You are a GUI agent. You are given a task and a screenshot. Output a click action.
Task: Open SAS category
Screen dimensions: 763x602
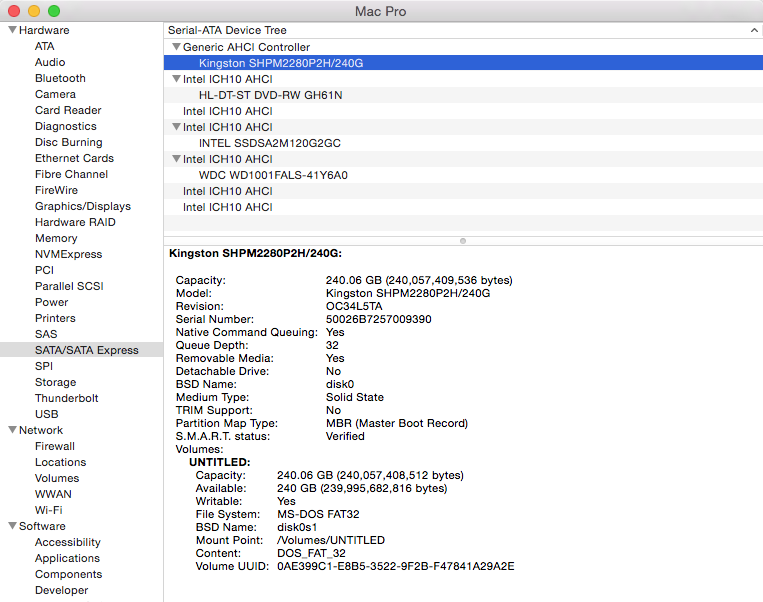pos(46,334)
